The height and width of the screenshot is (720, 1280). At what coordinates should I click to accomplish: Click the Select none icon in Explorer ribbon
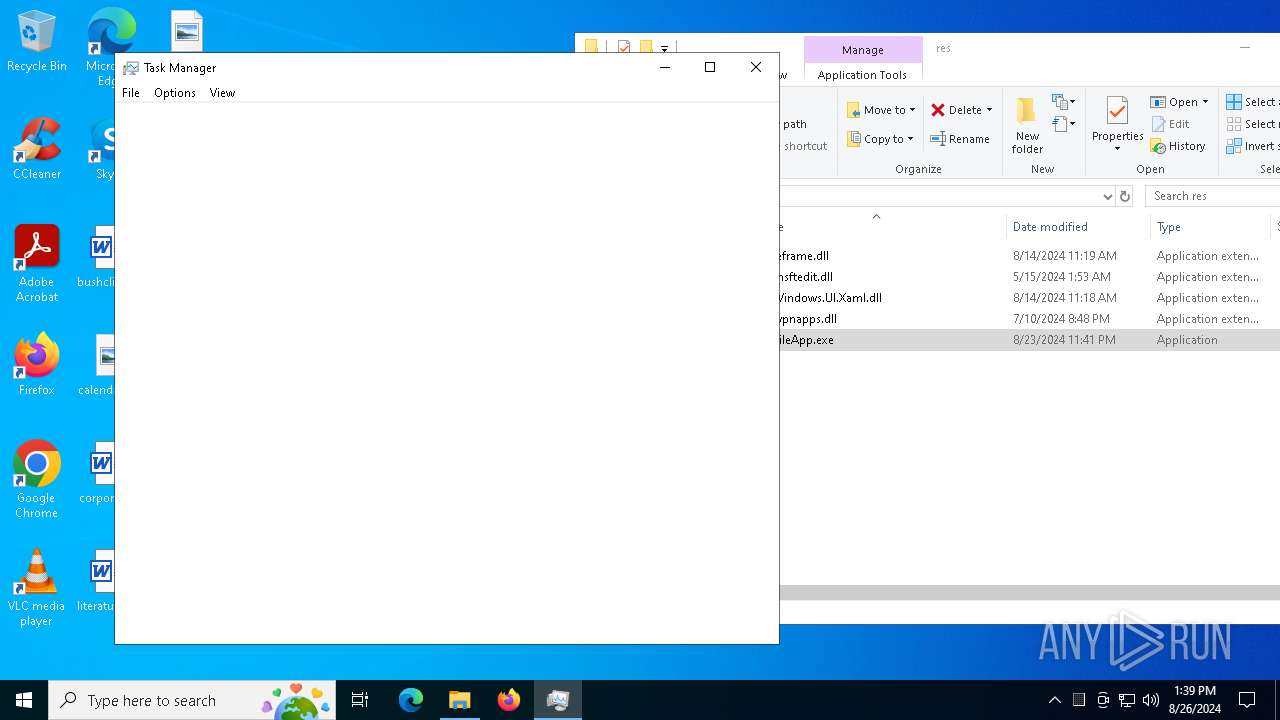[1235, 124]
